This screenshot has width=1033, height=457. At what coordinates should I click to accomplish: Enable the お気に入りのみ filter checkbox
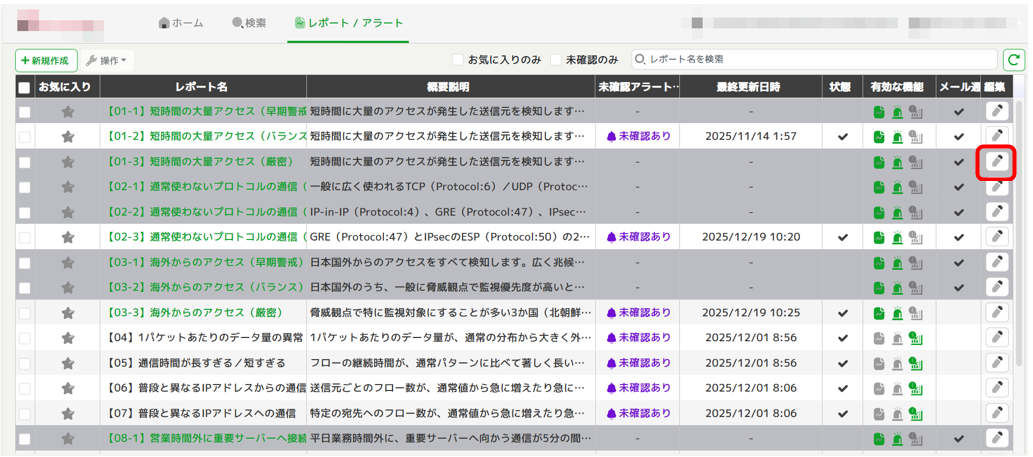point(458,60)
